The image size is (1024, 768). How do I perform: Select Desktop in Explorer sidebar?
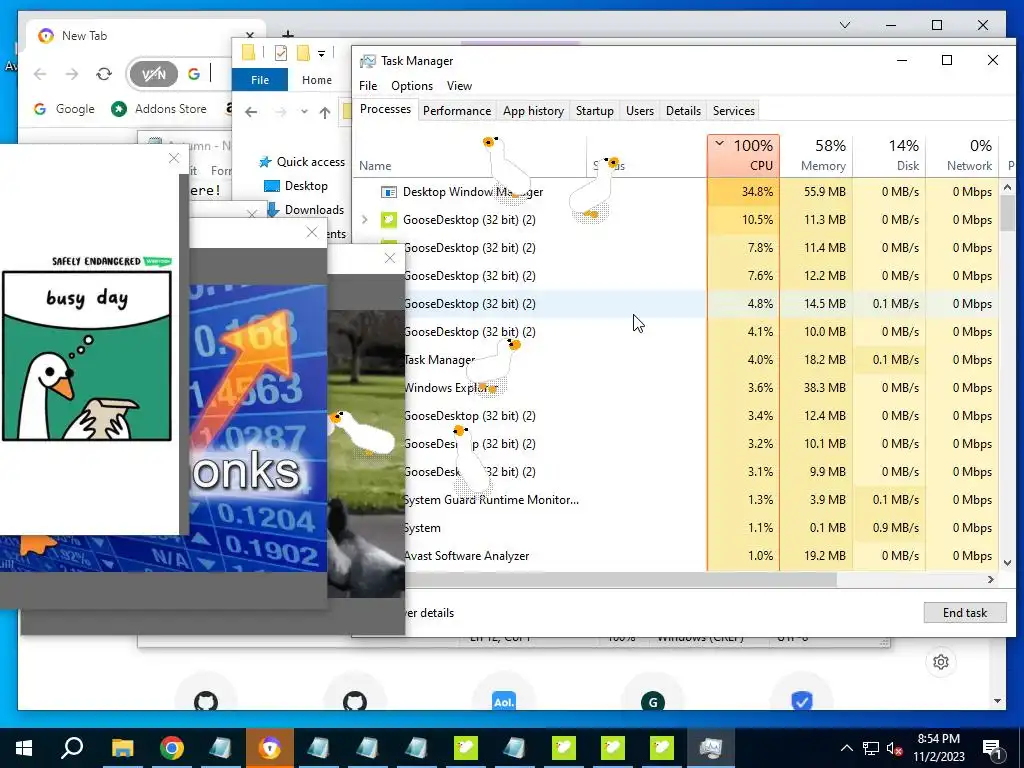(x=296, y=186)
